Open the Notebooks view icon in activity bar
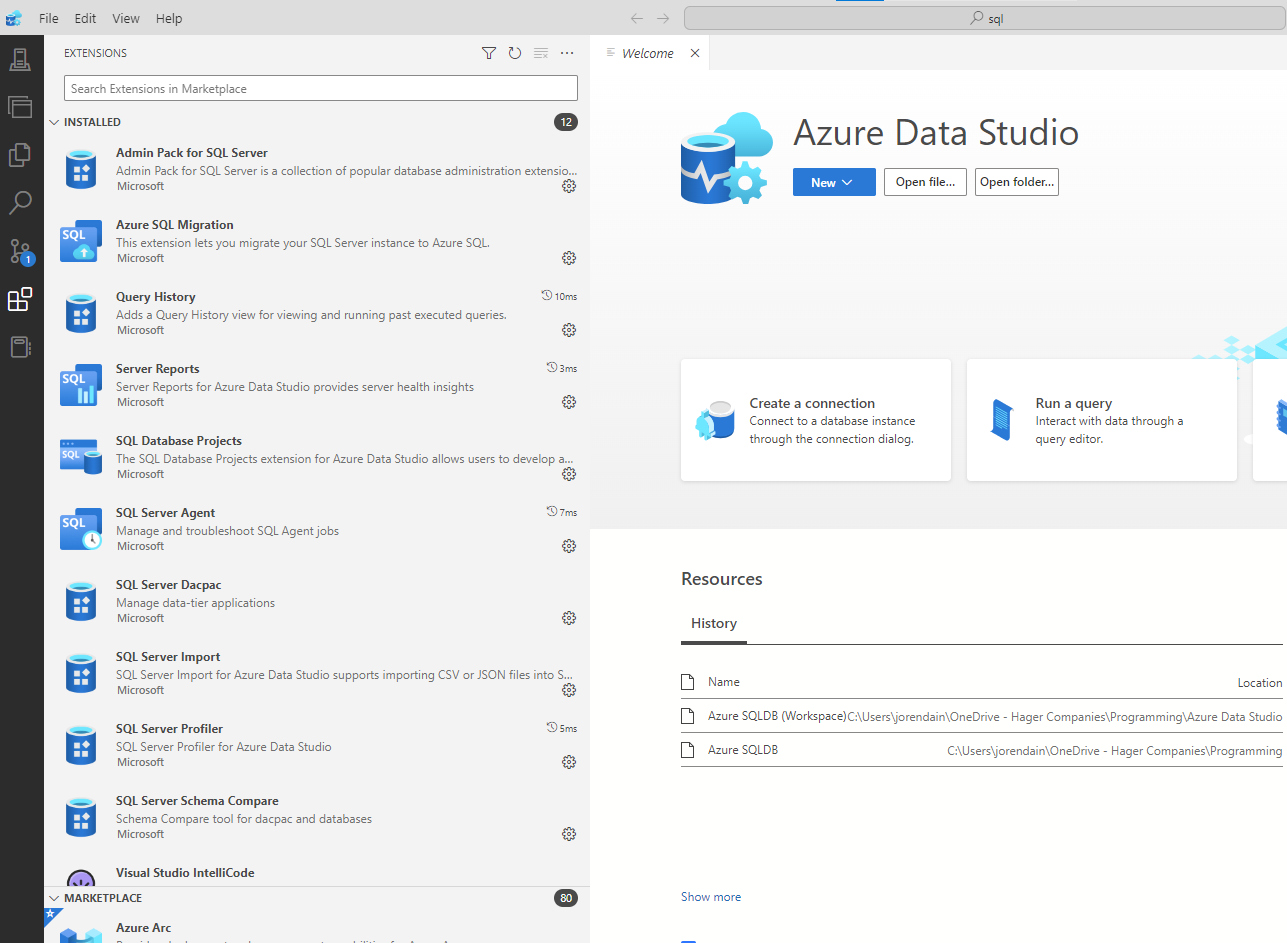The height and width of the screenshot is (943, 1287). click(20, 347)
